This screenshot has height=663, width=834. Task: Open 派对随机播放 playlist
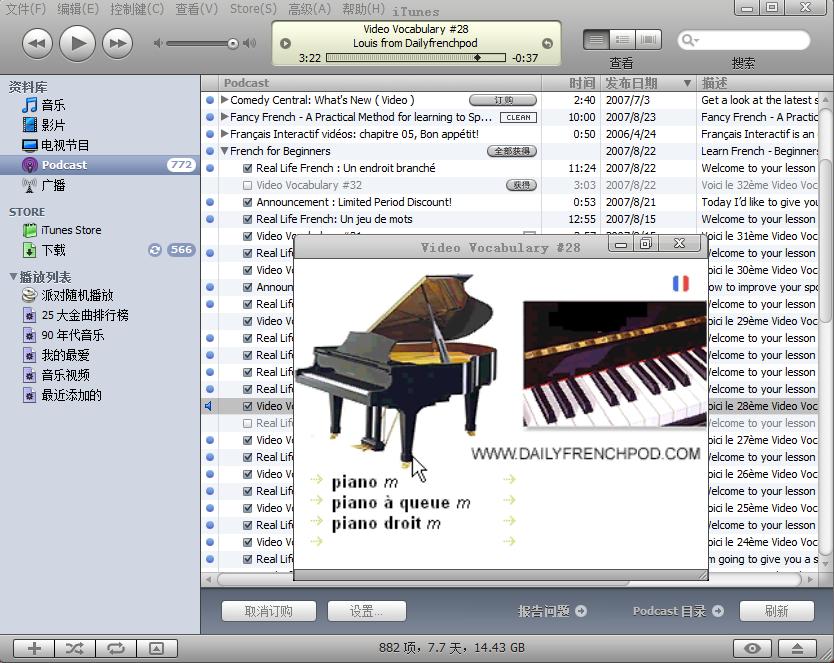point(100,295)
